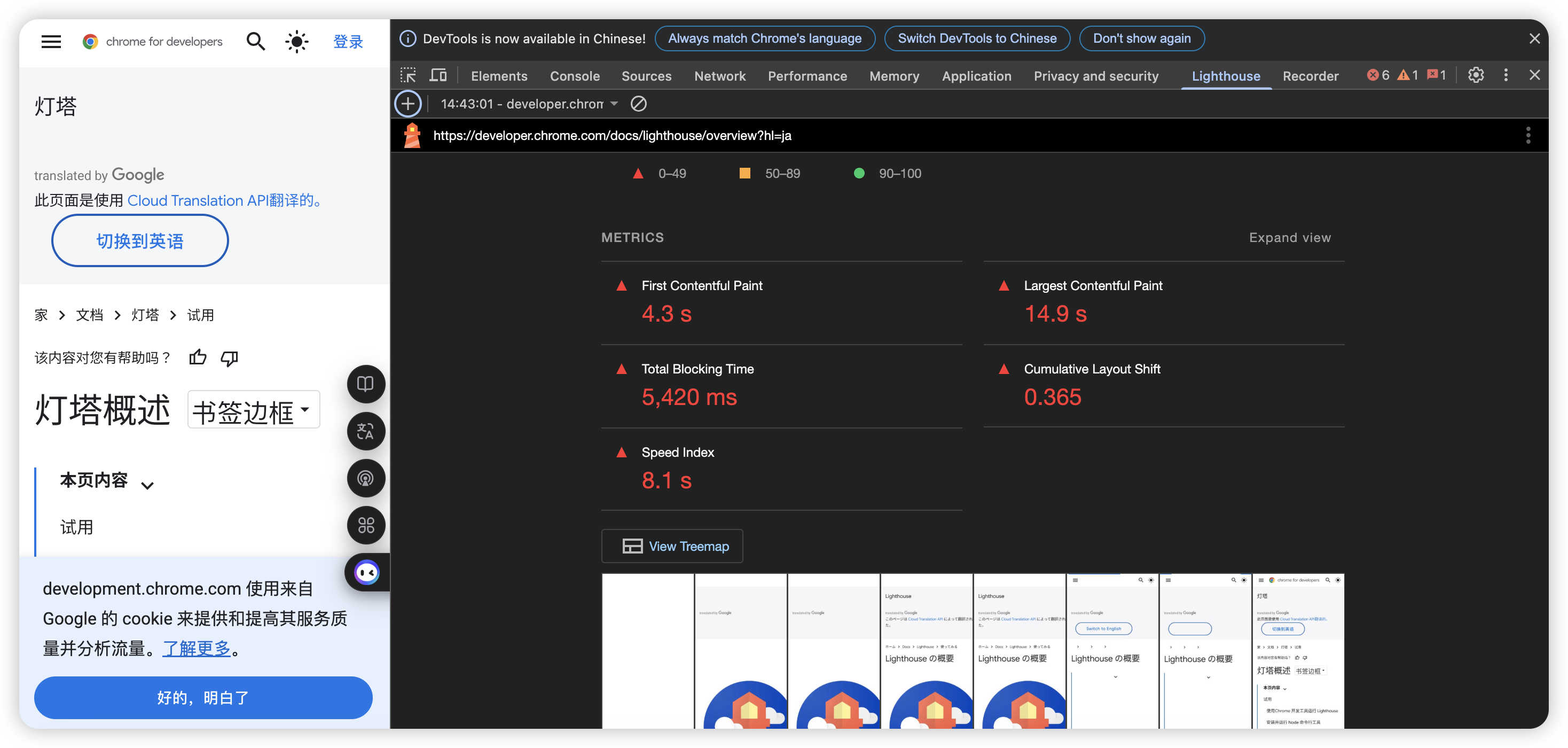Viewport: 1568px width, 748px height.
Task: Click the podcast broadcast floating icon
Action: (x=366, y=478)
